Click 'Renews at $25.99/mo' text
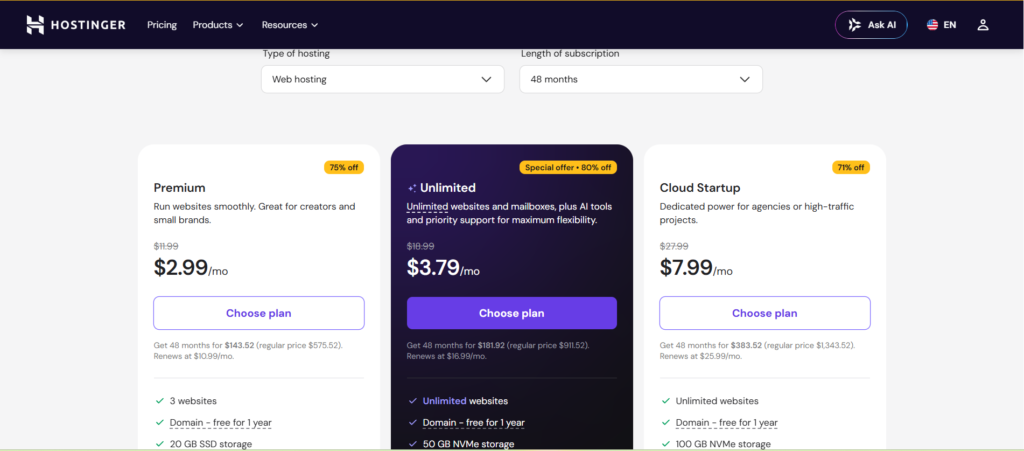1024x451 pixels. tap(701, 356)
